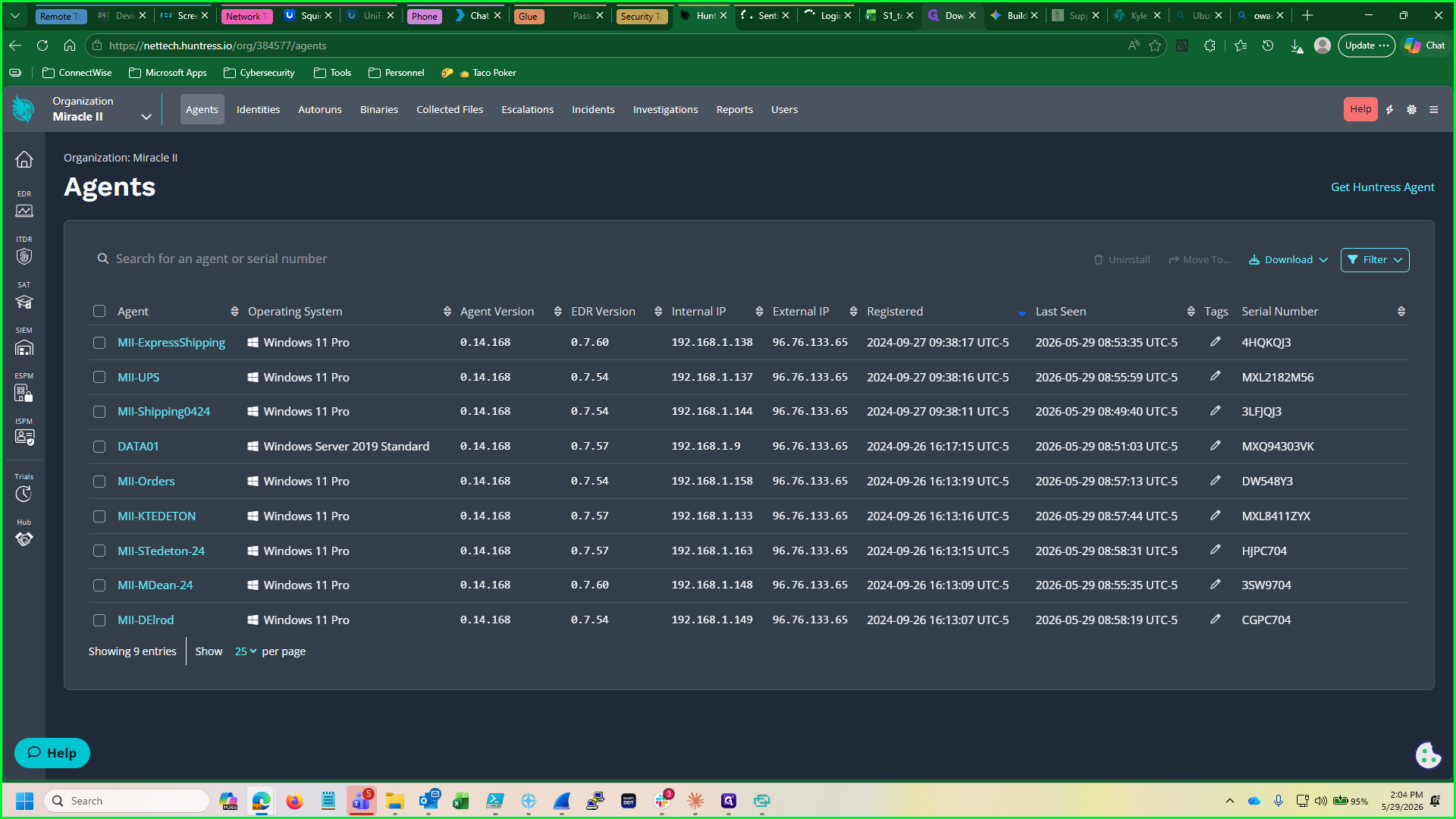
Task: Check the MII-Shipping0424 row checkbox
Action: point(99,412)
